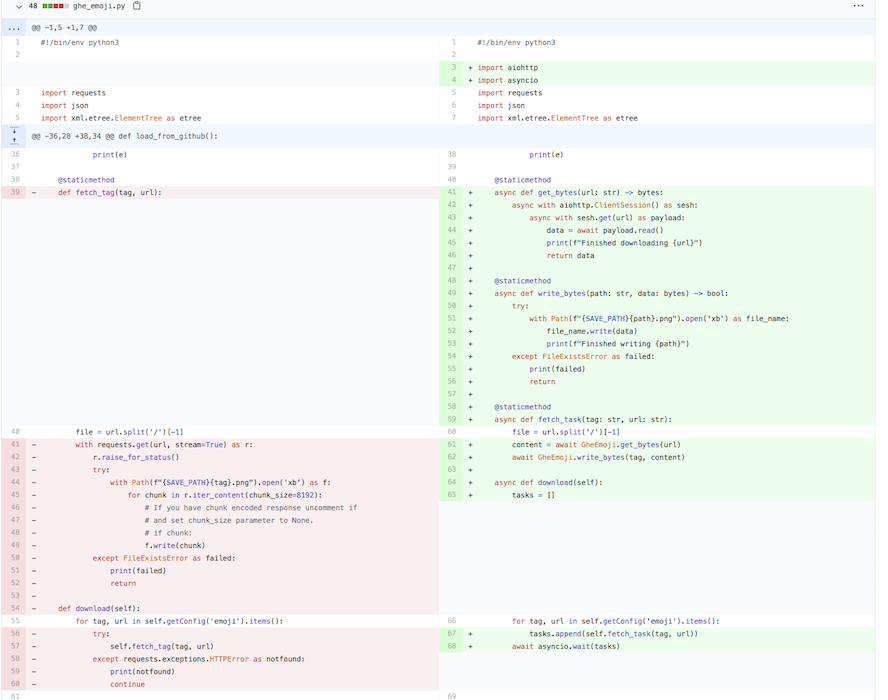Select the 'def load_from_github()' hunk header
Viewport: 888px width, 700px height.
pyautogui.click(x=124, y=136)
